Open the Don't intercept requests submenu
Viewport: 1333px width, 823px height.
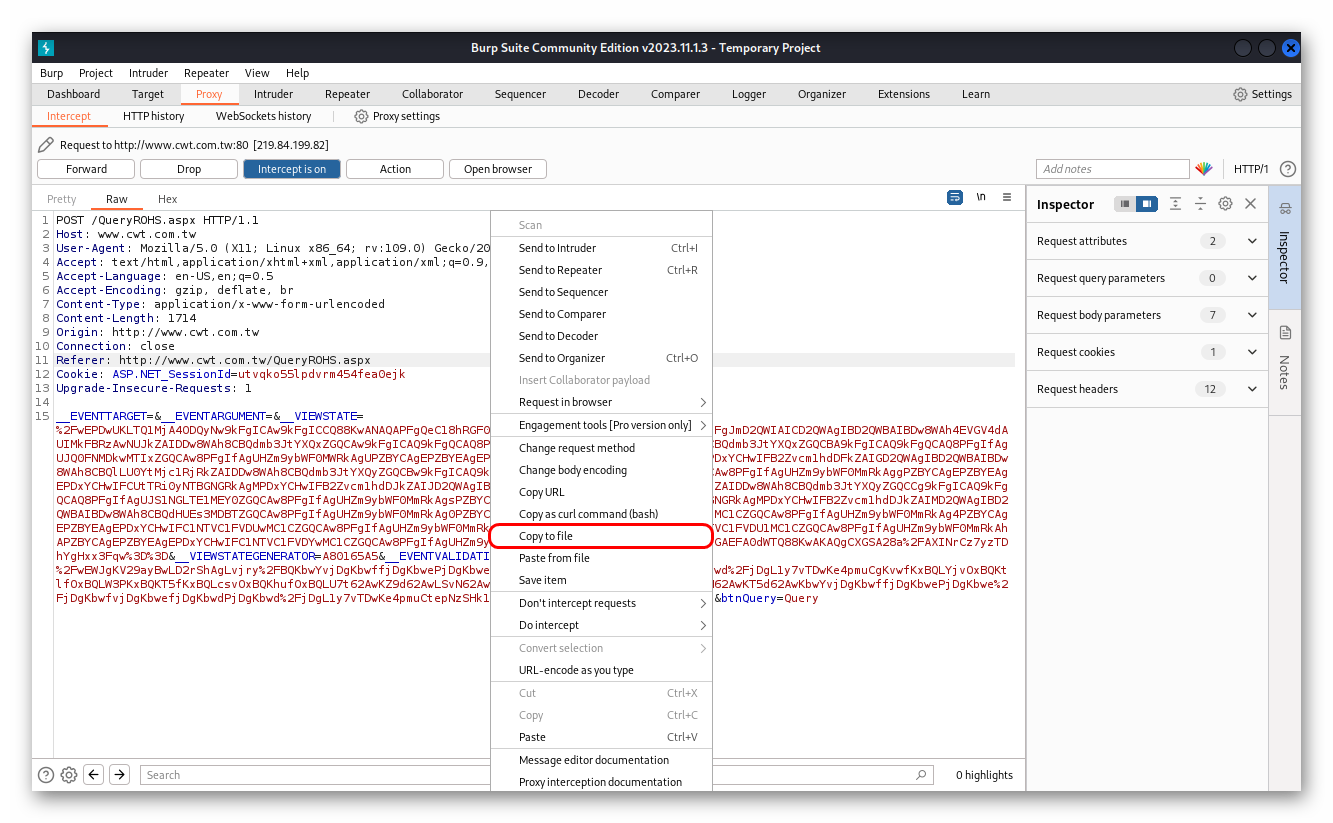coord(601,603)
